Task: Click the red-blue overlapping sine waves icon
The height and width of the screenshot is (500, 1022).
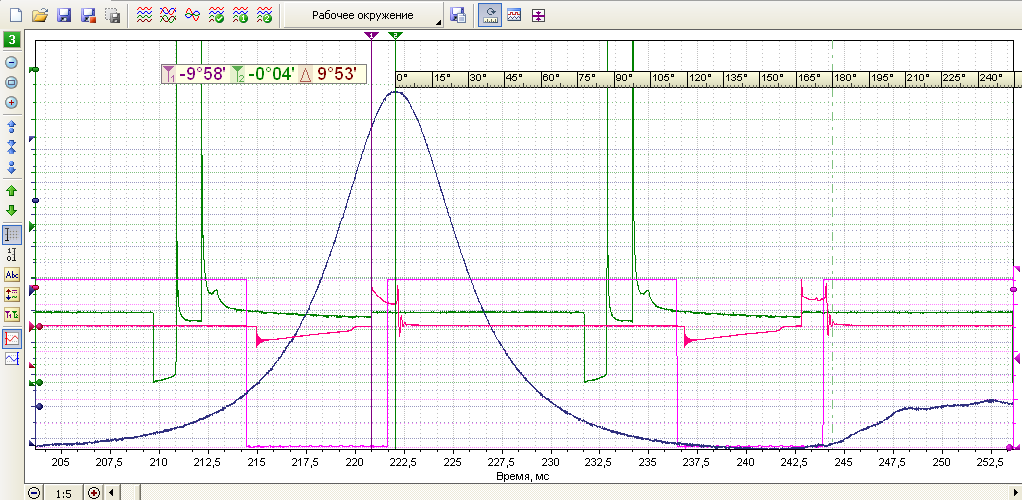Action: pyautogui.click(x=192, y=15)
